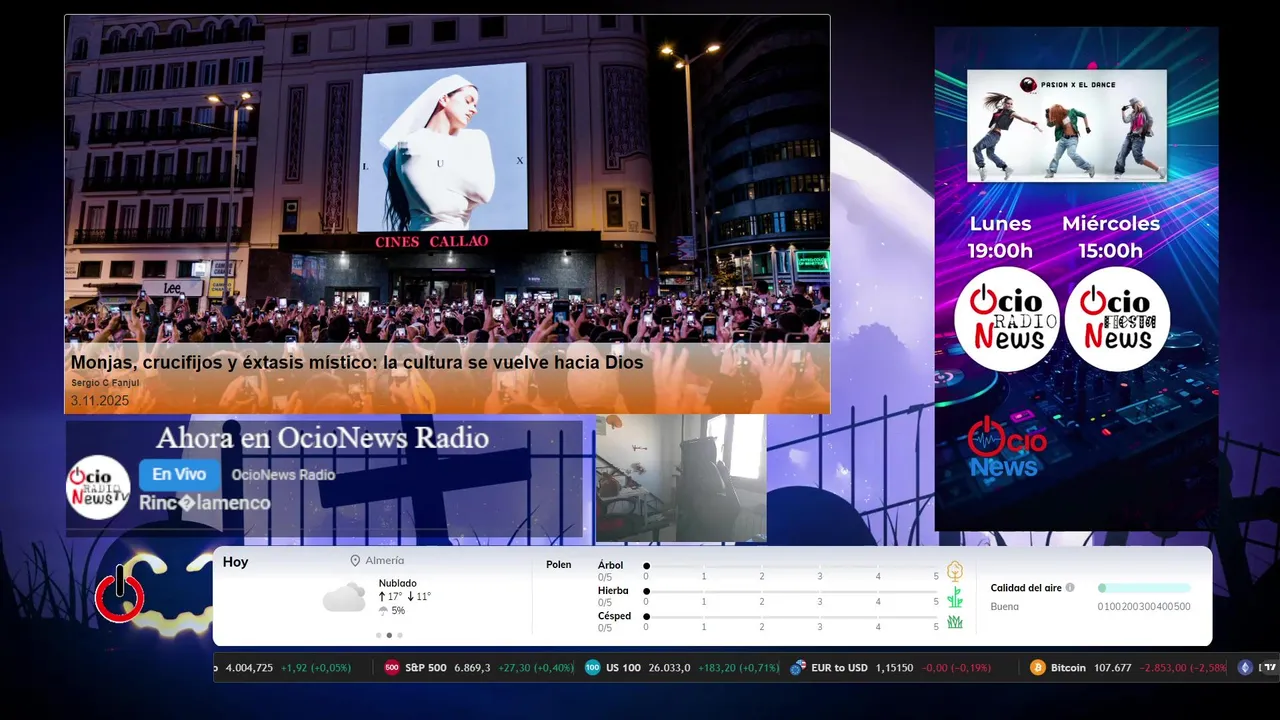Click the Césped grass pollen icon

(x=955, y=622)
